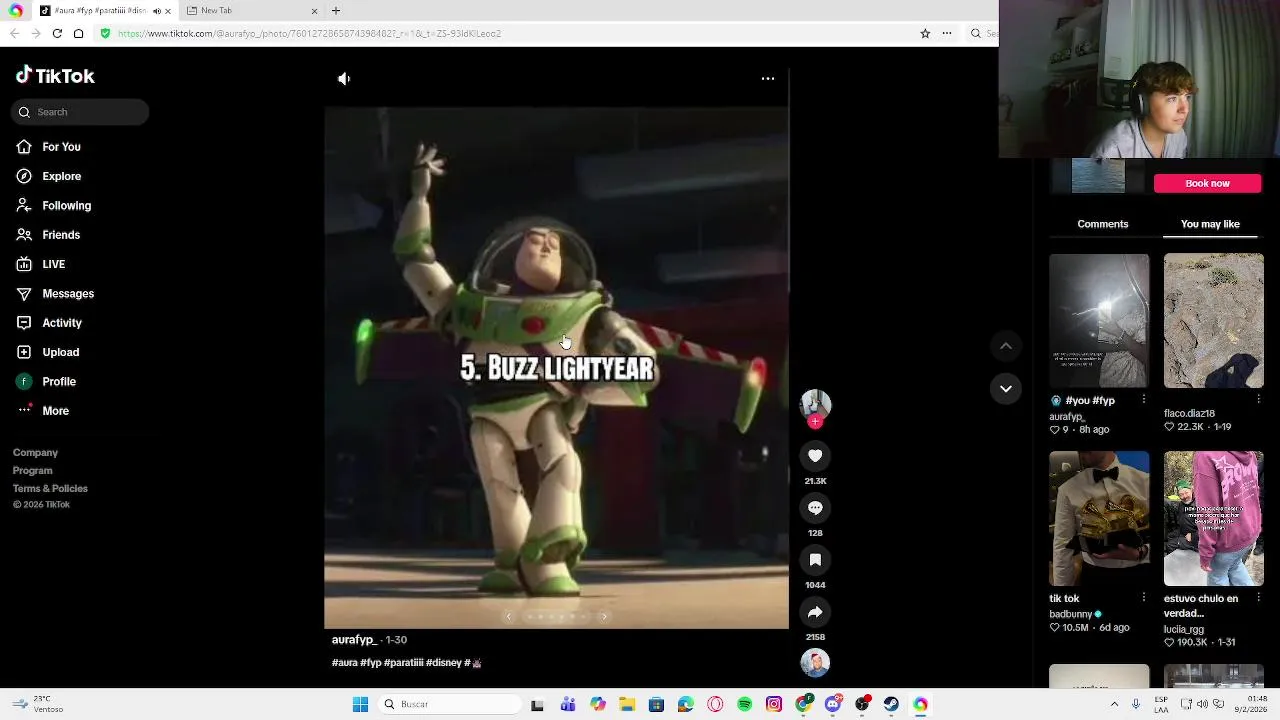Open browser three-dot menu

click(x=946, y=33)
